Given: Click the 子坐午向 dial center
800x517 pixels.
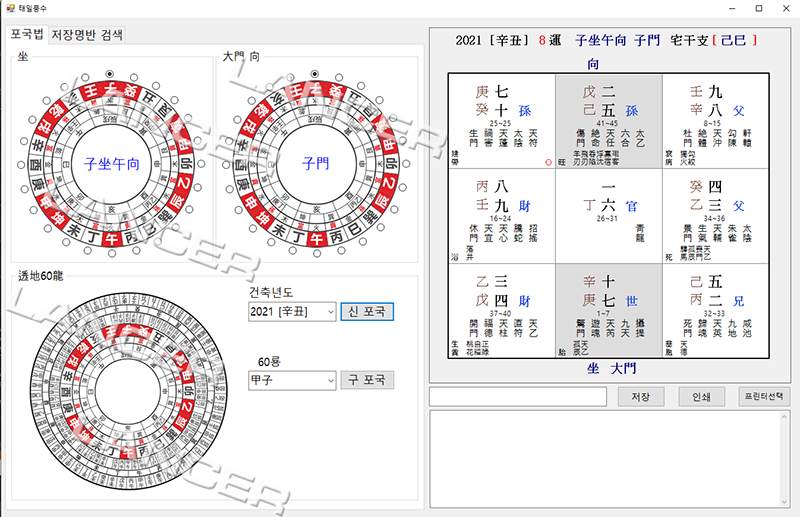Looking at the screenshot, I should point(112,164).
